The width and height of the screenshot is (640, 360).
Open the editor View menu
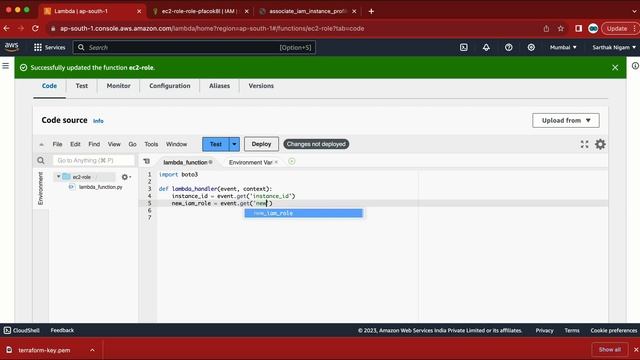click(x=114, y=144)
